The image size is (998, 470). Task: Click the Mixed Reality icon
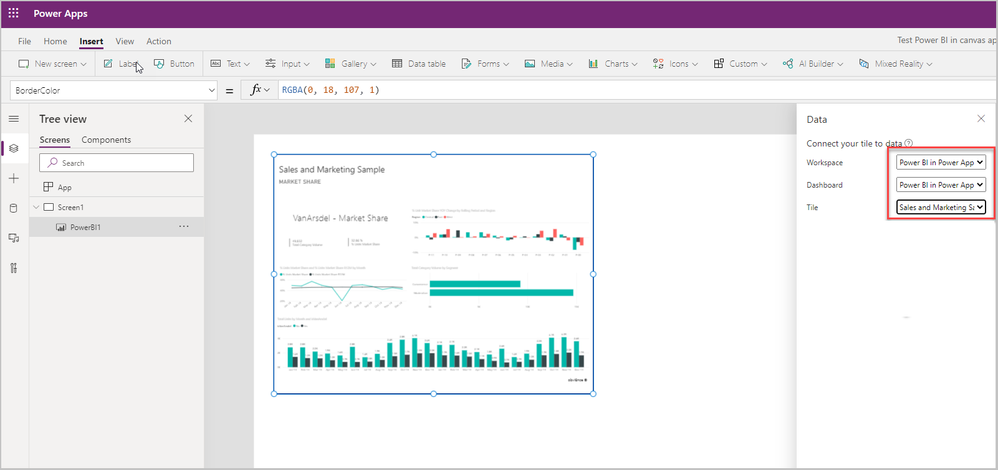point(864,64)
